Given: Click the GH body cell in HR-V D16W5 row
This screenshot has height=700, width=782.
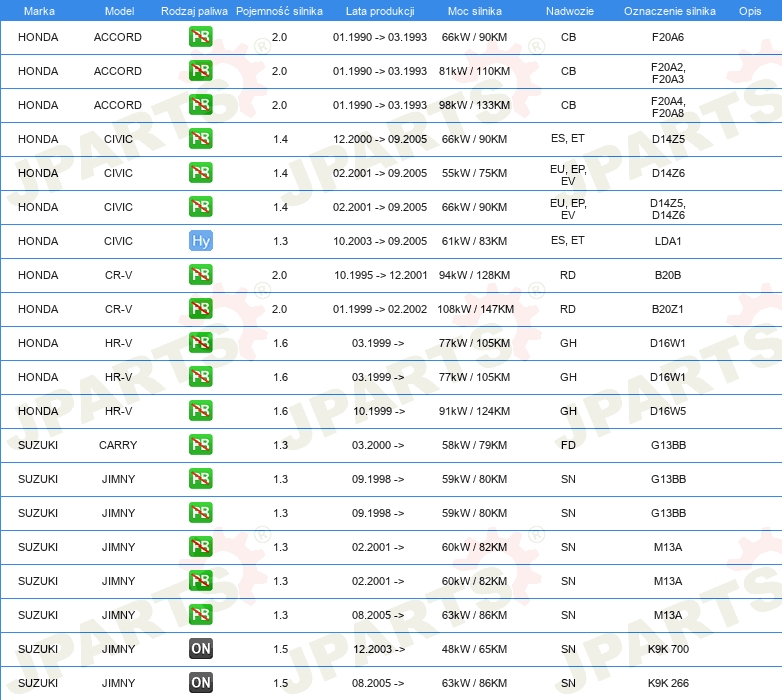Looking at the screenshot, I should [x=568, y=411].
